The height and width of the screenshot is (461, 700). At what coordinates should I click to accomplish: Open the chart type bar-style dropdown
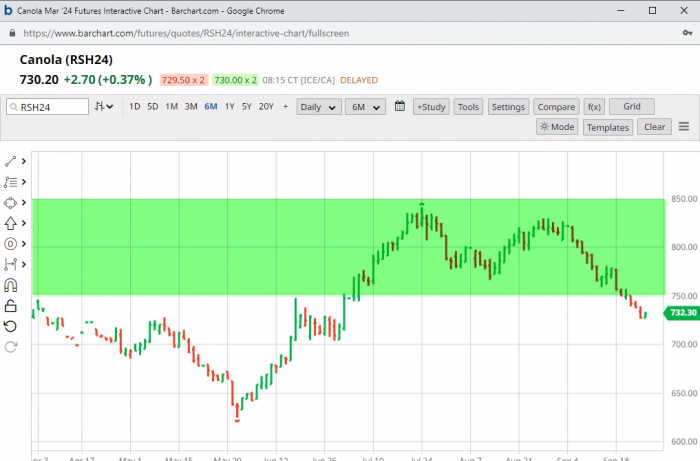(x=104, y=107)
